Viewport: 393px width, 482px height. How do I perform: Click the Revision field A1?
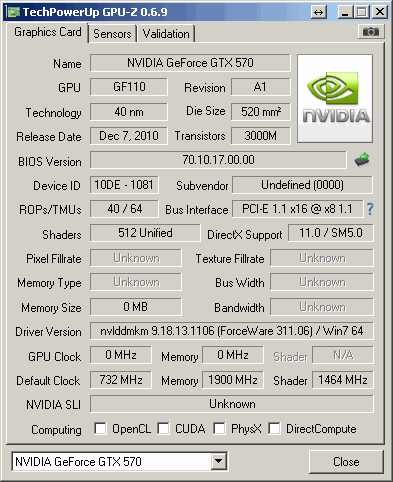(260, 87)
